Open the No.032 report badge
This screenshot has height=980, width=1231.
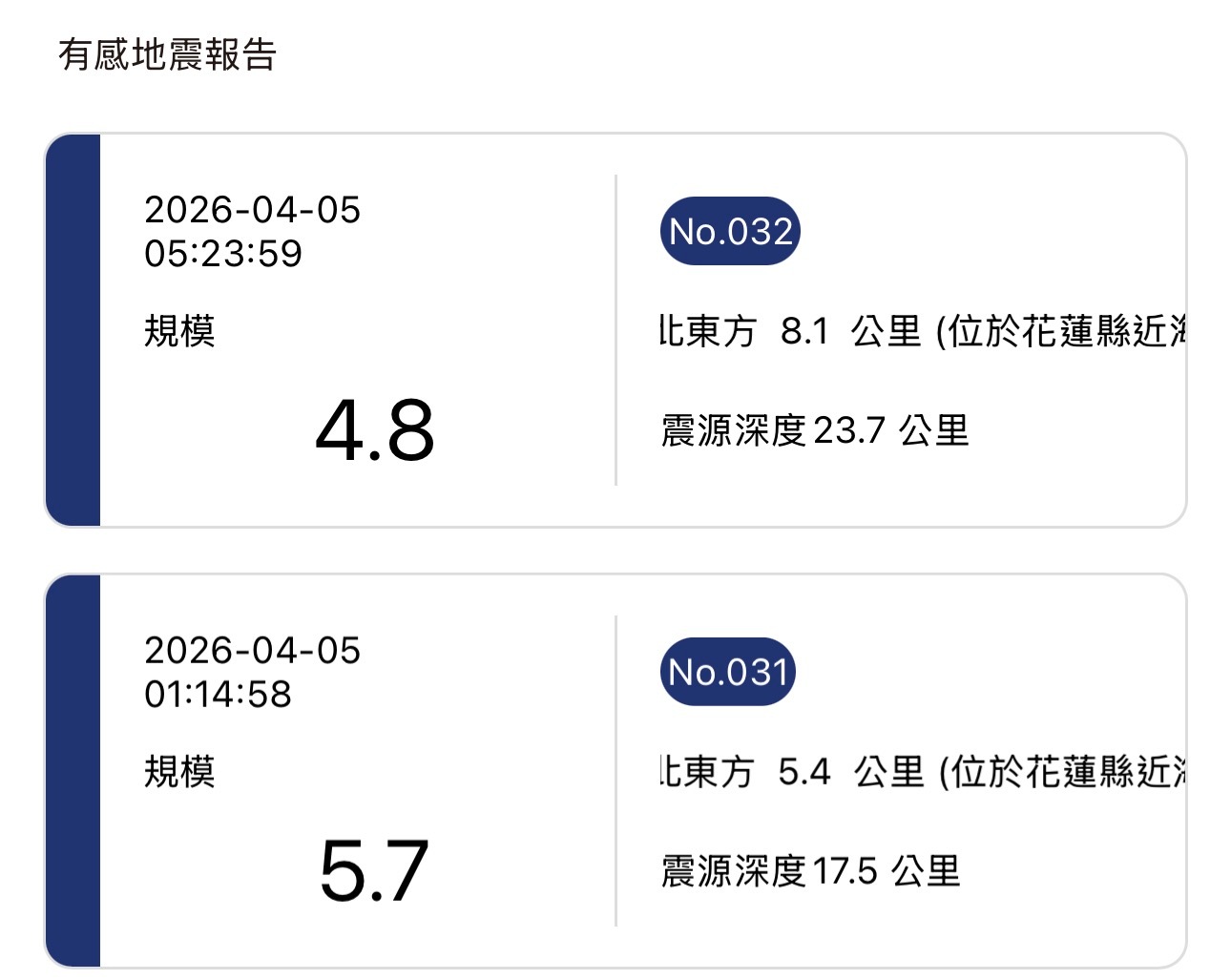730,230
